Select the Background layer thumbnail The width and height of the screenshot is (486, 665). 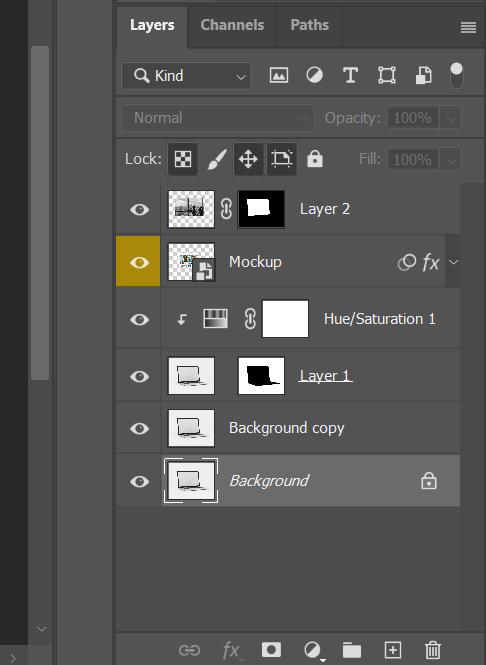pyautogui.click(x=191, y=481)
